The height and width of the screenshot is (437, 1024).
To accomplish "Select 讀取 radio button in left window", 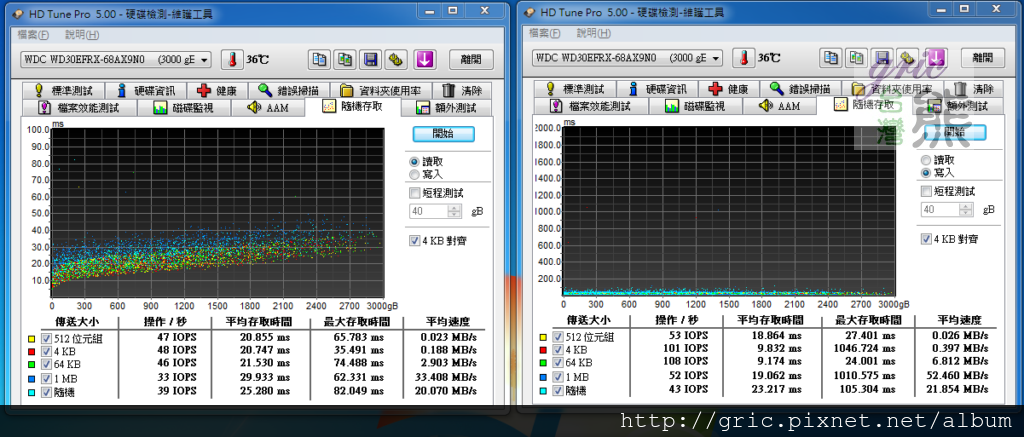I will 414,161.
